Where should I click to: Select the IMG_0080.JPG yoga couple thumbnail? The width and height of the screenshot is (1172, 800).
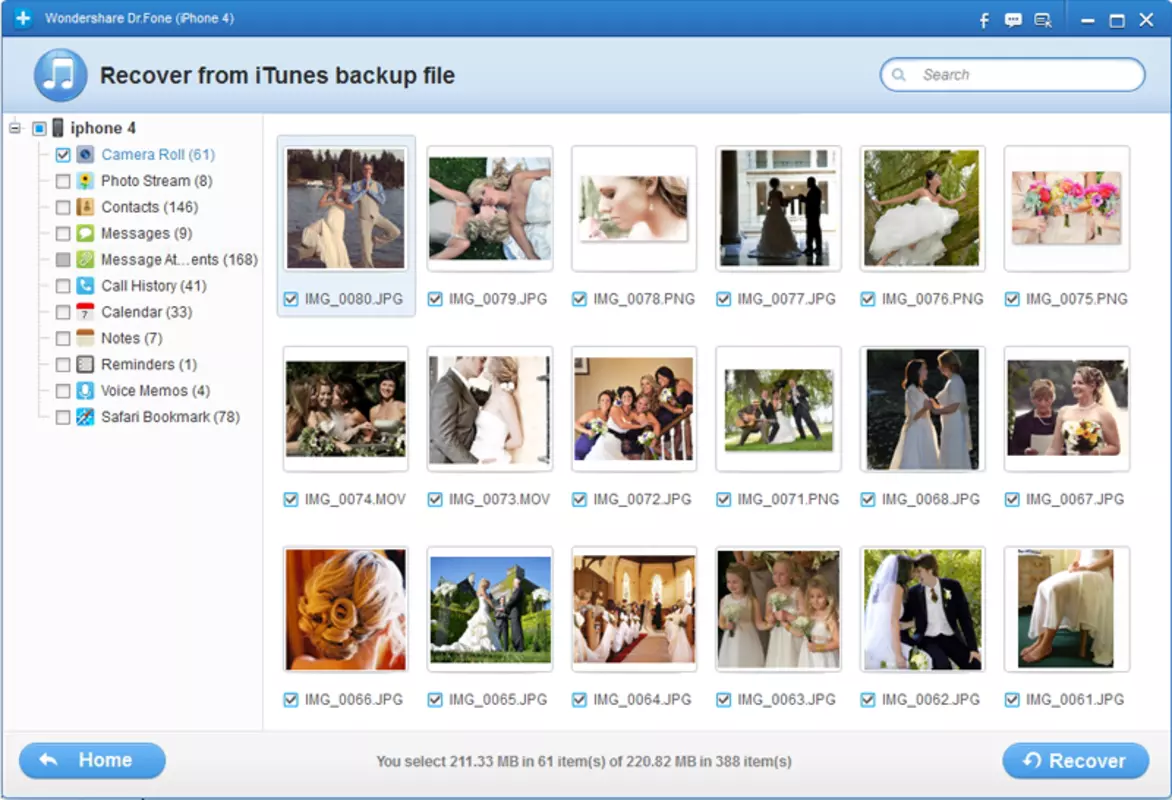coord(346,209)
